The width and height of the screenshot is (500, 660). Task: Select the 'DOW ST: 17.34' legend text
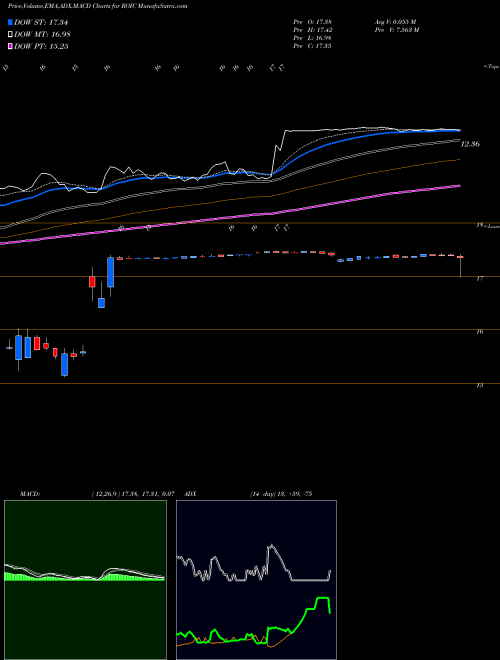point(41,22)
